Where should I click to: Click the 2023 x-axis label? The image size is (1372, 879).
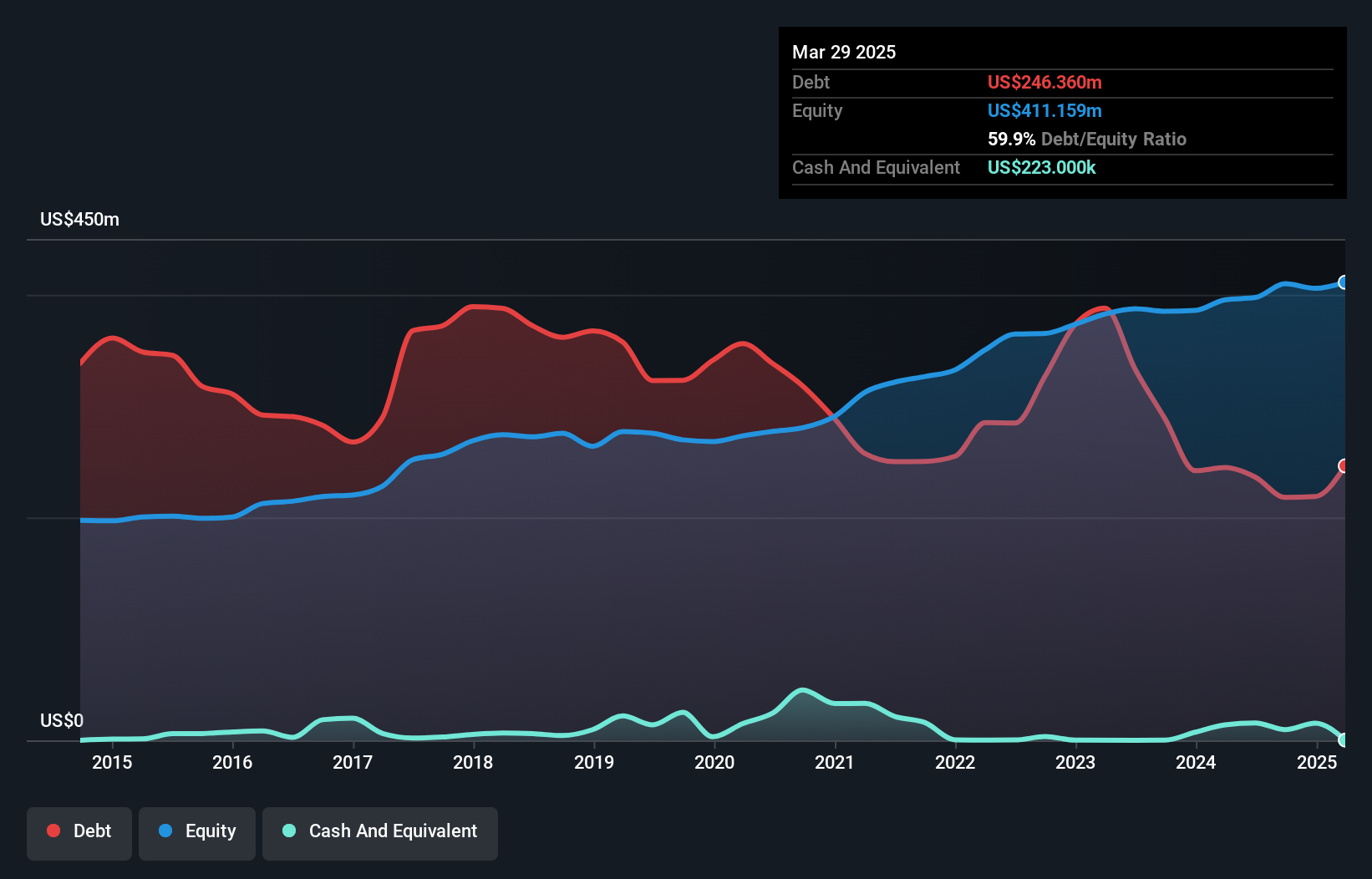point(1075,762)
